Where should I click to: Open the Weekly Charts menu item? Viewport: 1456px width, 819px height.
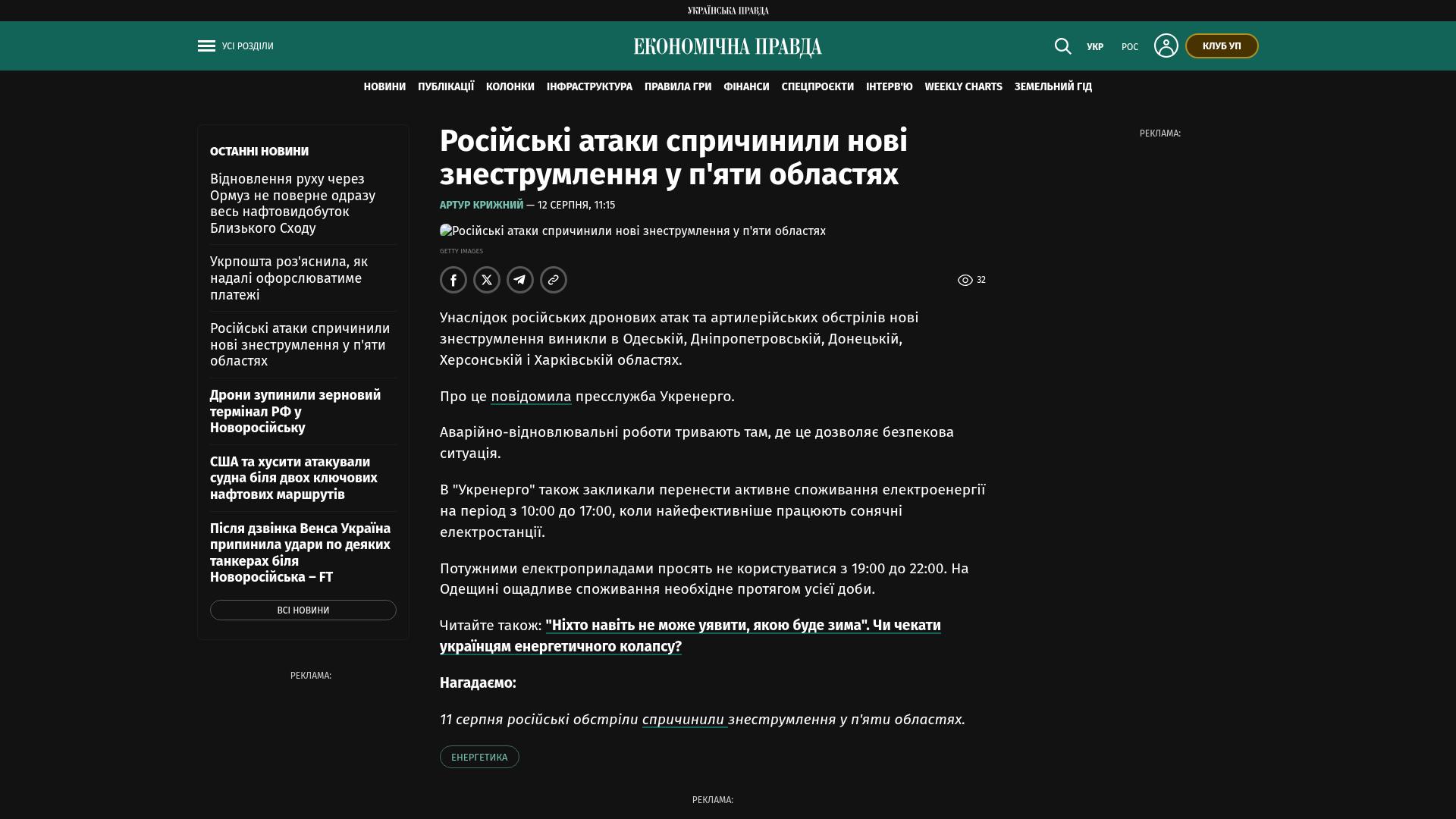tap(963, 87)
